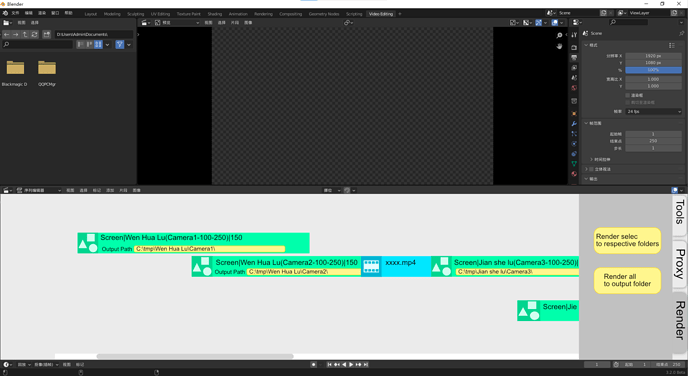Toggle the file filter funnel button
Image resolution: width=690 pixels, height=376 pixels.
click(120, 44)
